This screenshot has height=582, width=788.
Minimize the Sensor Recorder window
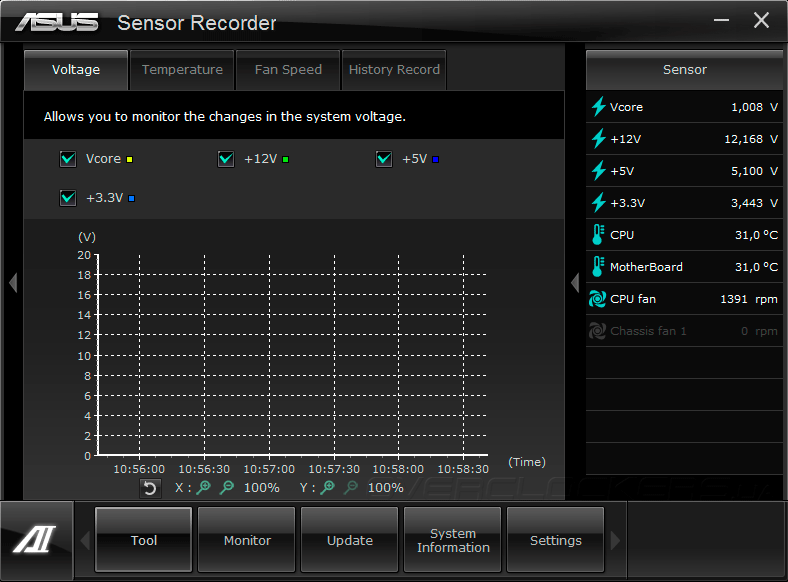[x=721, y=20]
